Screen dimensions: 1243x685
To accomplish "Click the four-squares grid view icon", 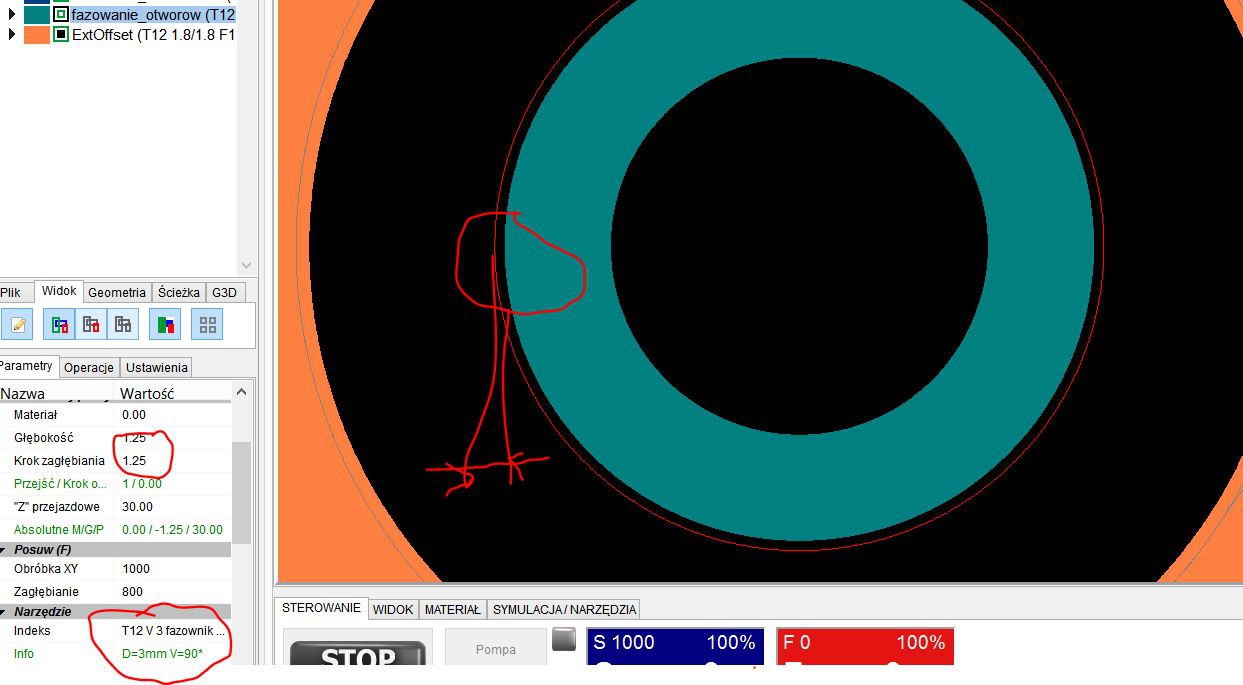I will coord(208,324).
